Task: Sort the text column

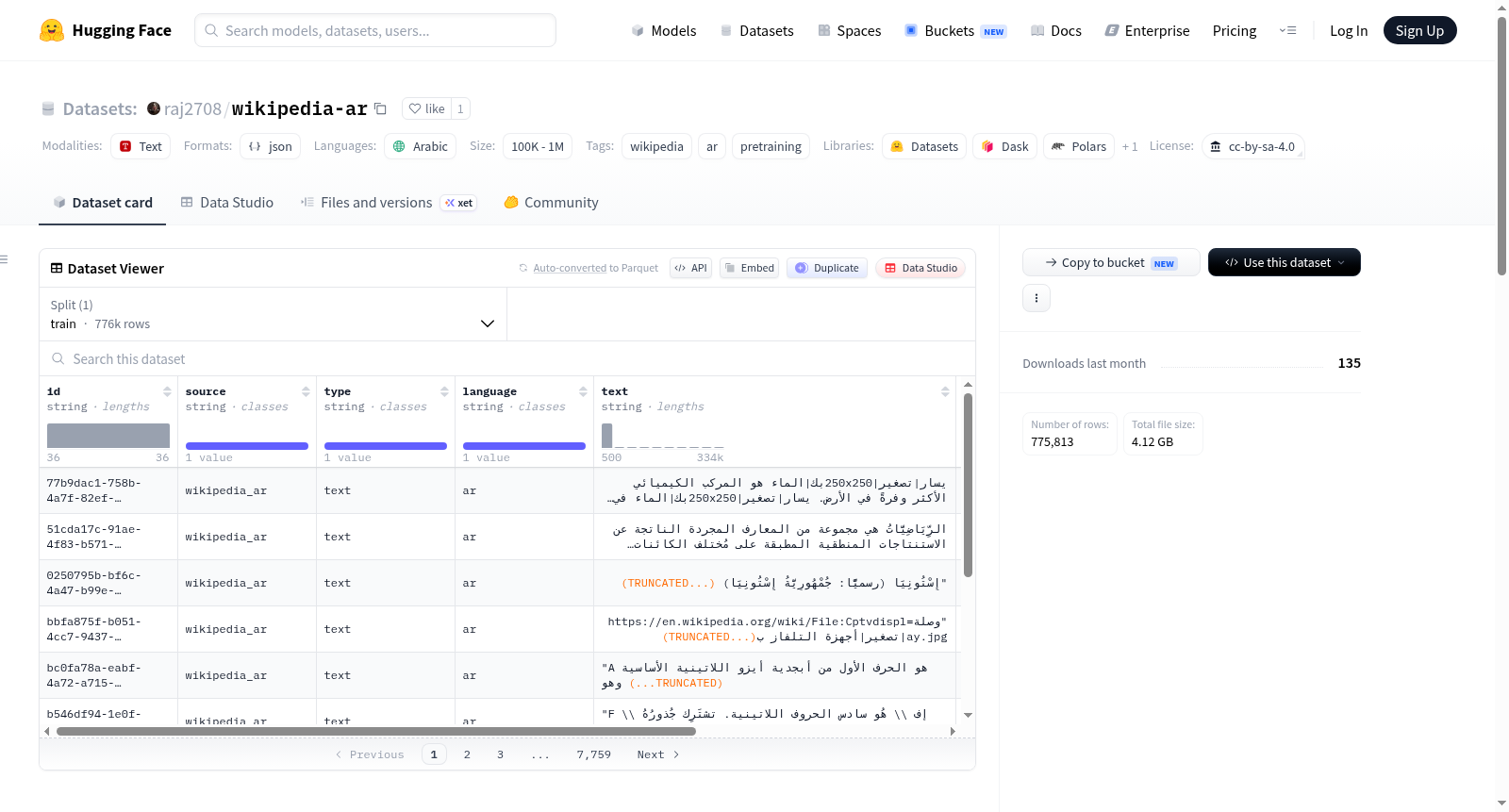Action: click(945, 391)
